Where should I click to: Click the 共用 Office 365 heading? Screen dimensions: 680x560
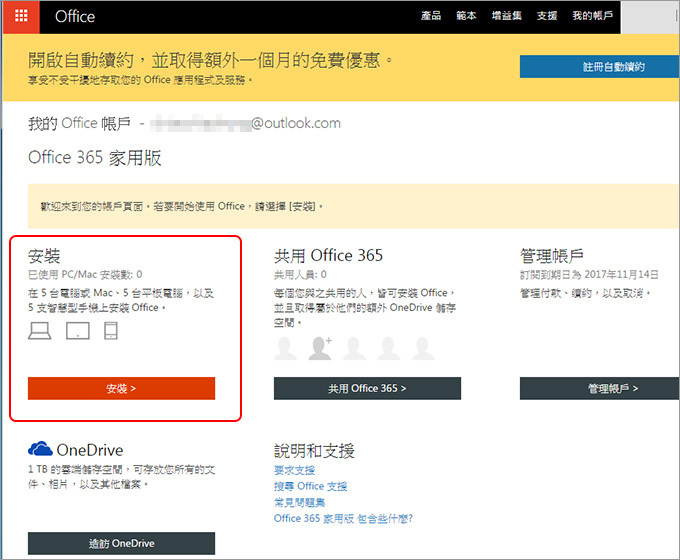328,256
